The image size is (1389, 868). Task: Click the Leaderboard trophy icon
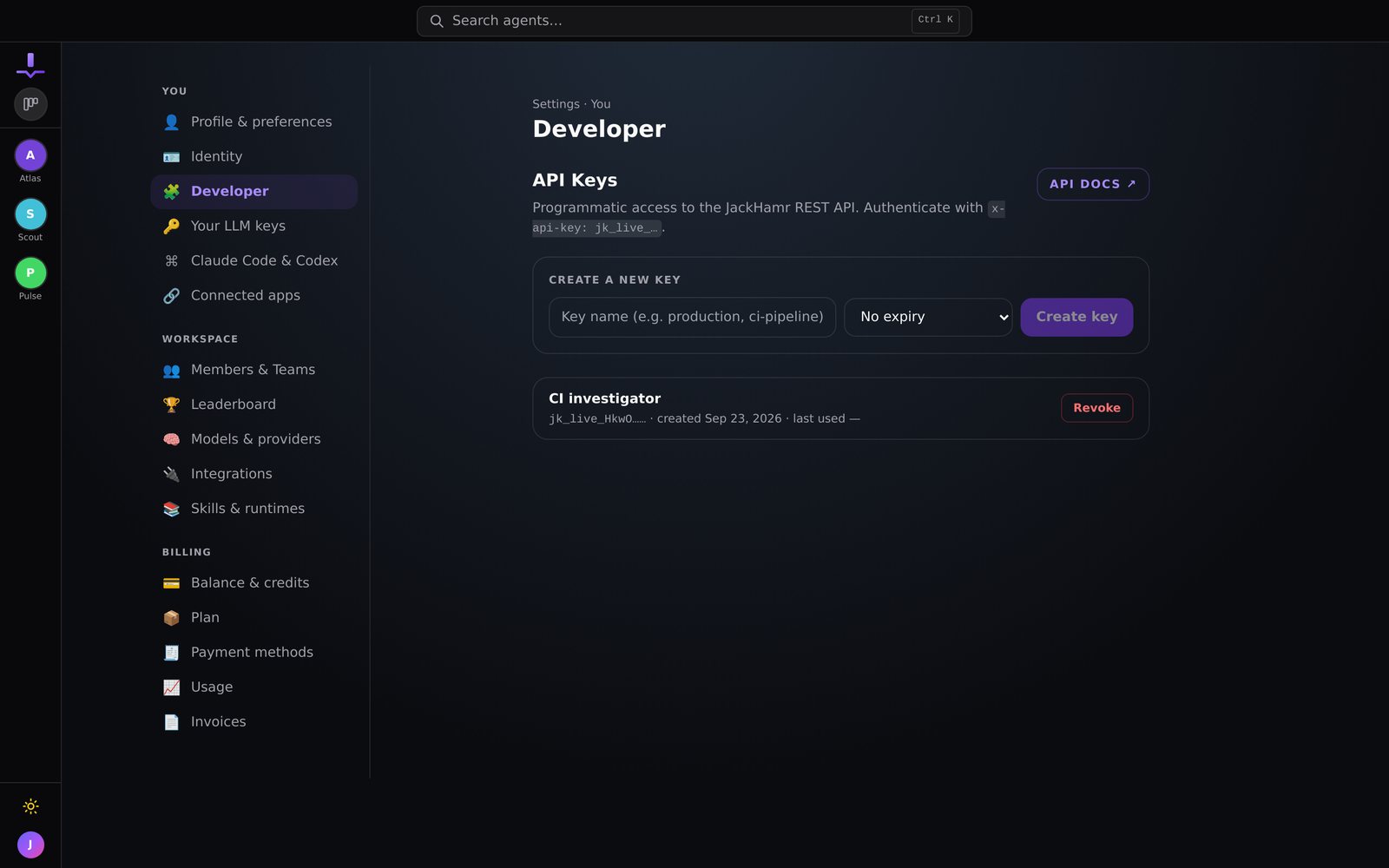pos(172,404)
